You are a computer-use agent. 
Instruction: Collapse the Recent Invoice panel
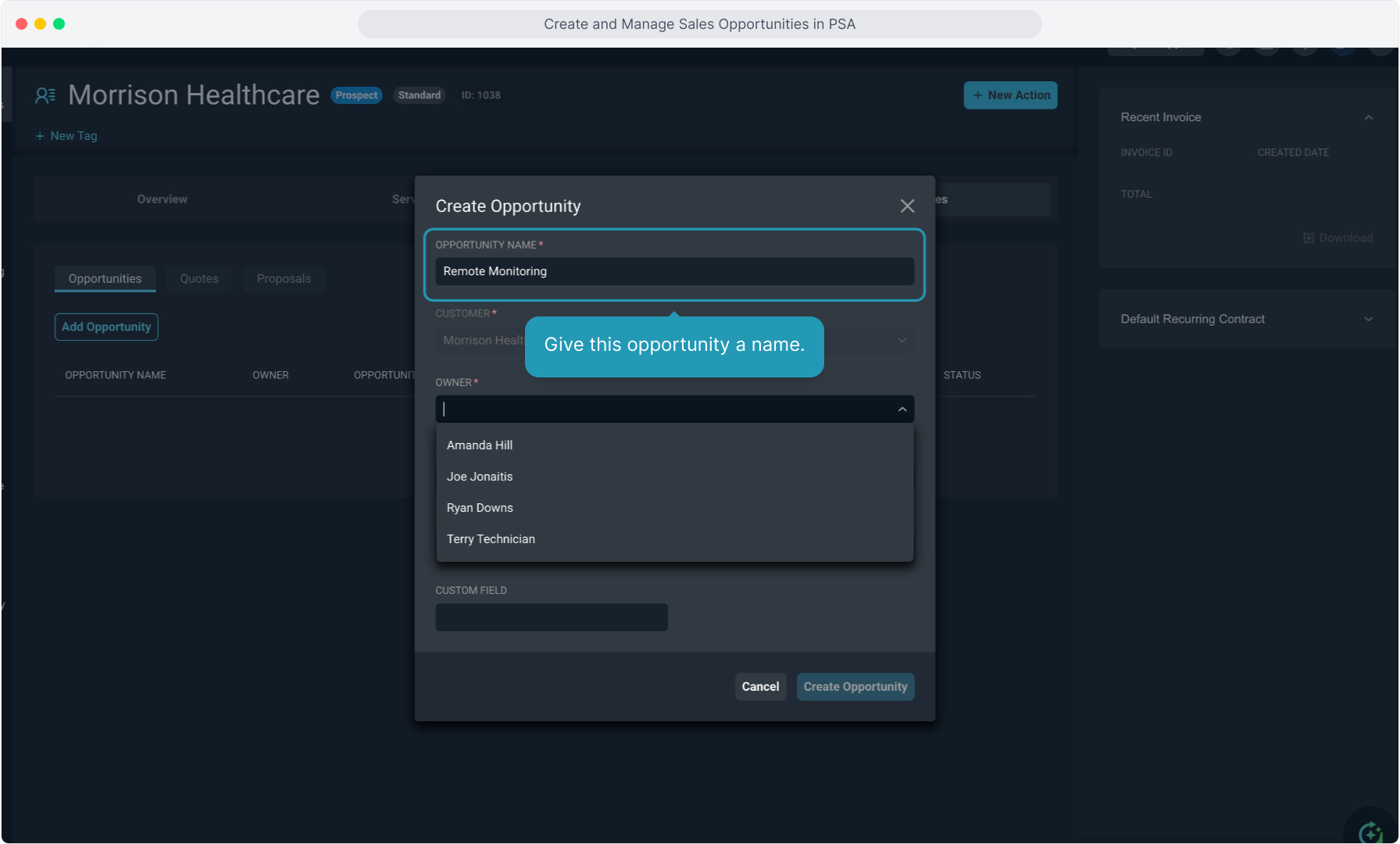(x=1369, y=118)
